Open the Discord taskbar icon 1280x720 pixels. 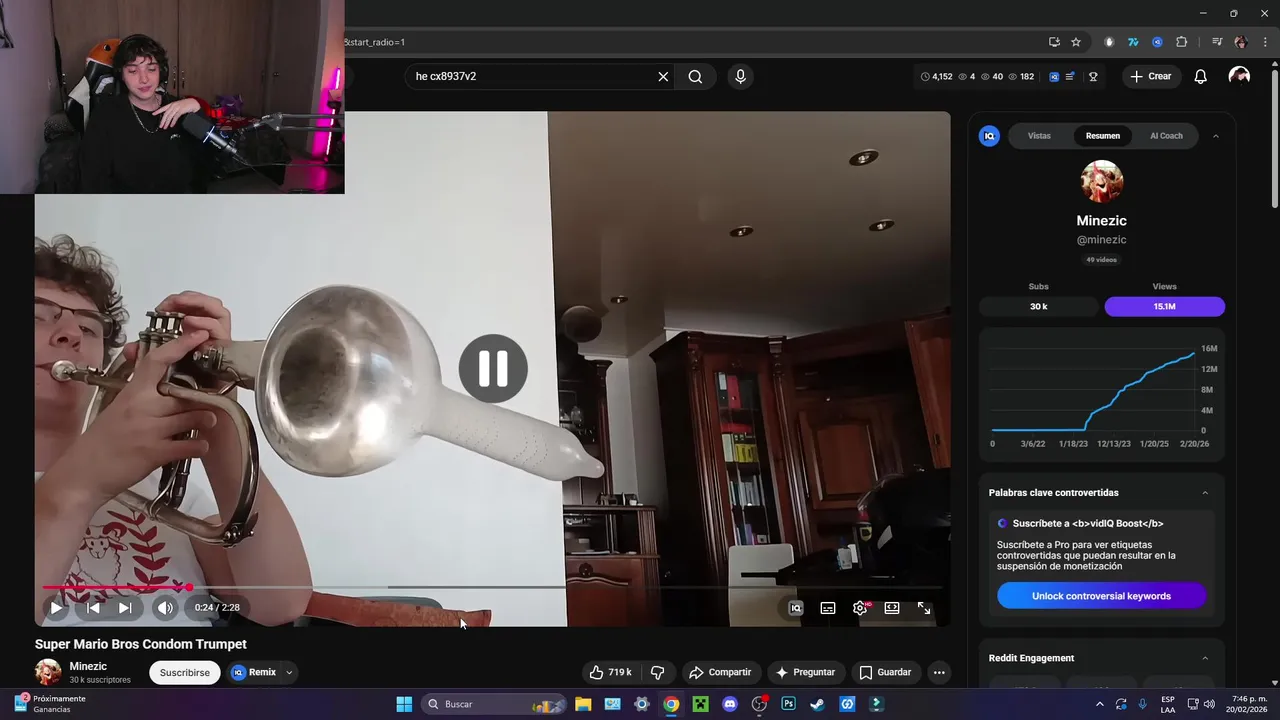[x=730, y=704]
